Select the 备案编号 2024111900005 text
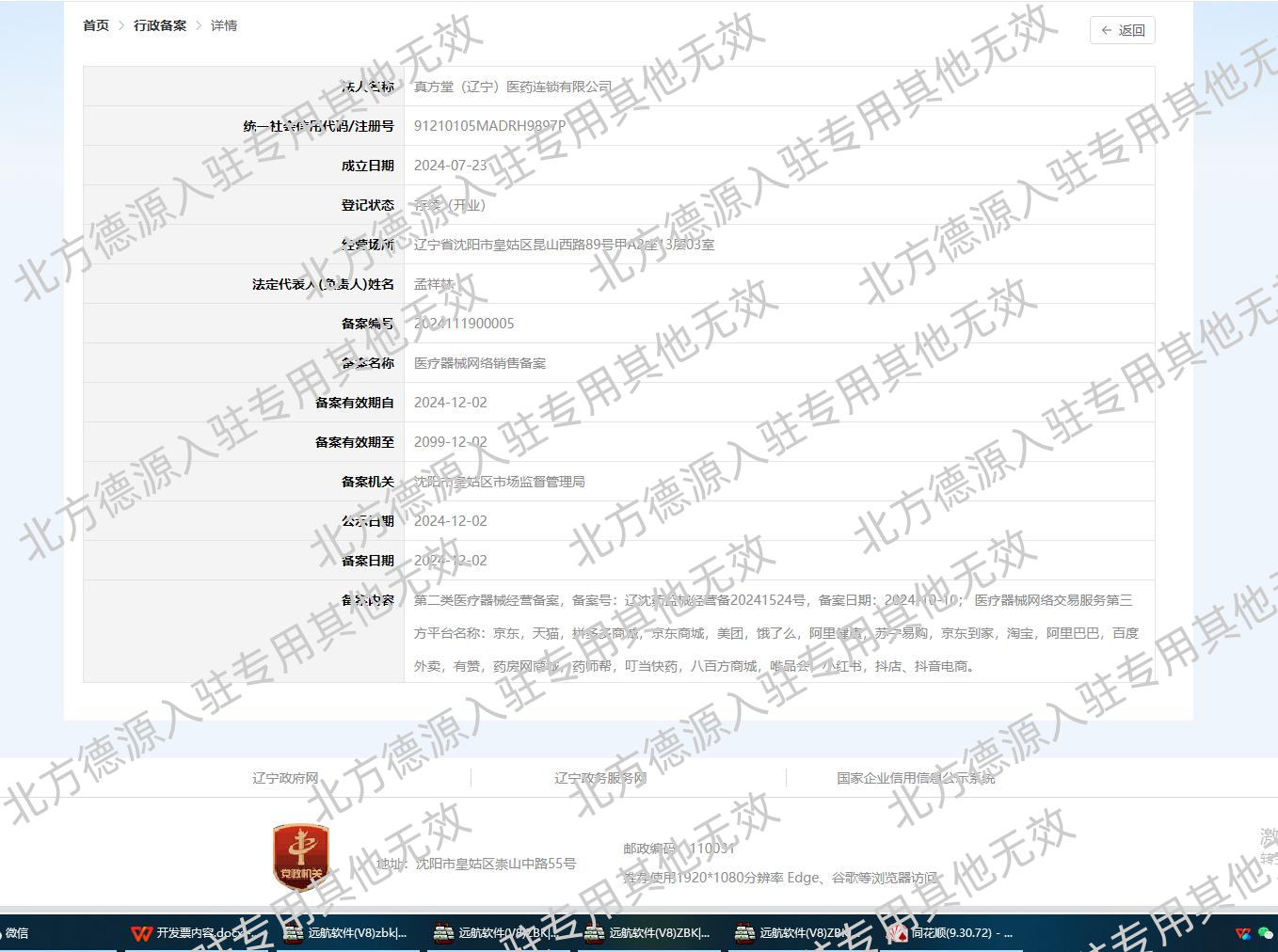This screenshot has width=1278, height=952. [x=461, y=323]
